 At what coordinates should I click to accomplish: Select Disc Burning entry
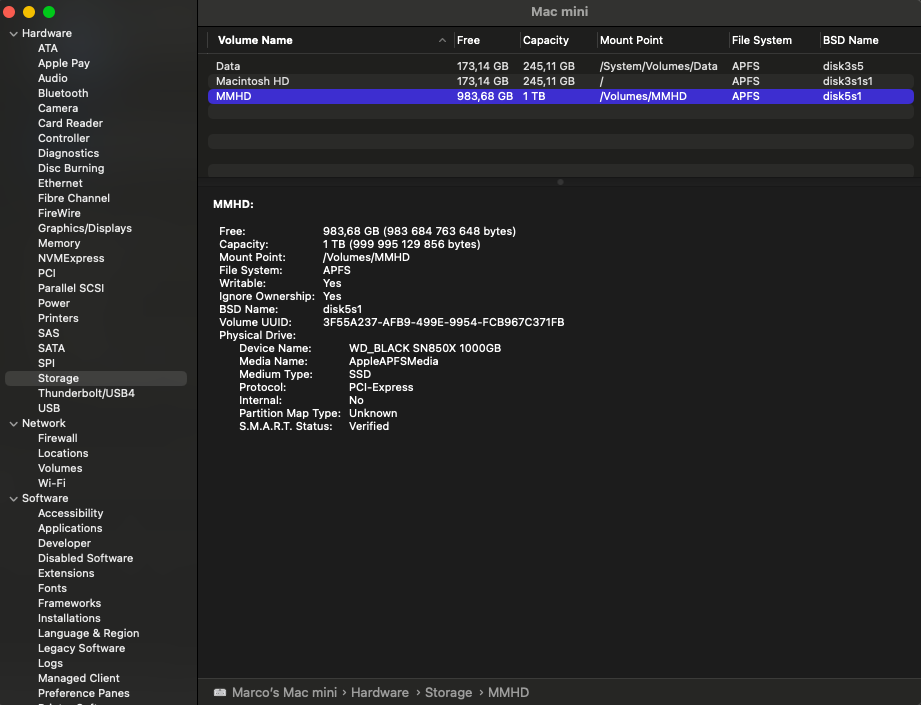coord(71,168)
